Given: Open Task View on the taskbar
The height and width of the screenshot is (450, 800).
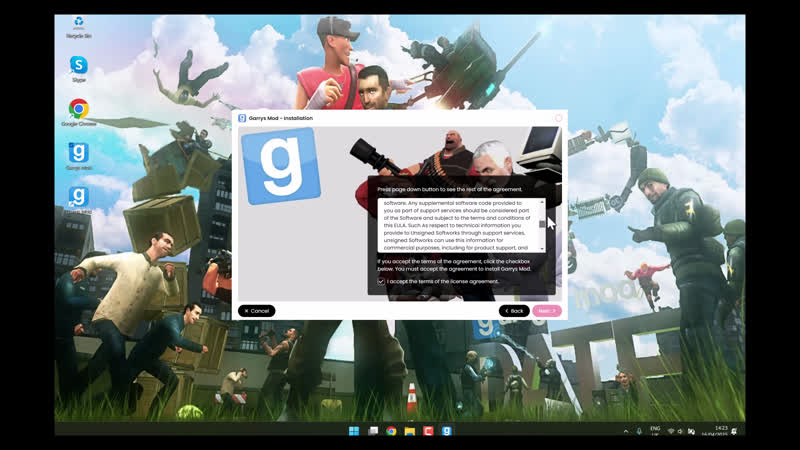Looking at the screenshot, I should pos(373,431).
